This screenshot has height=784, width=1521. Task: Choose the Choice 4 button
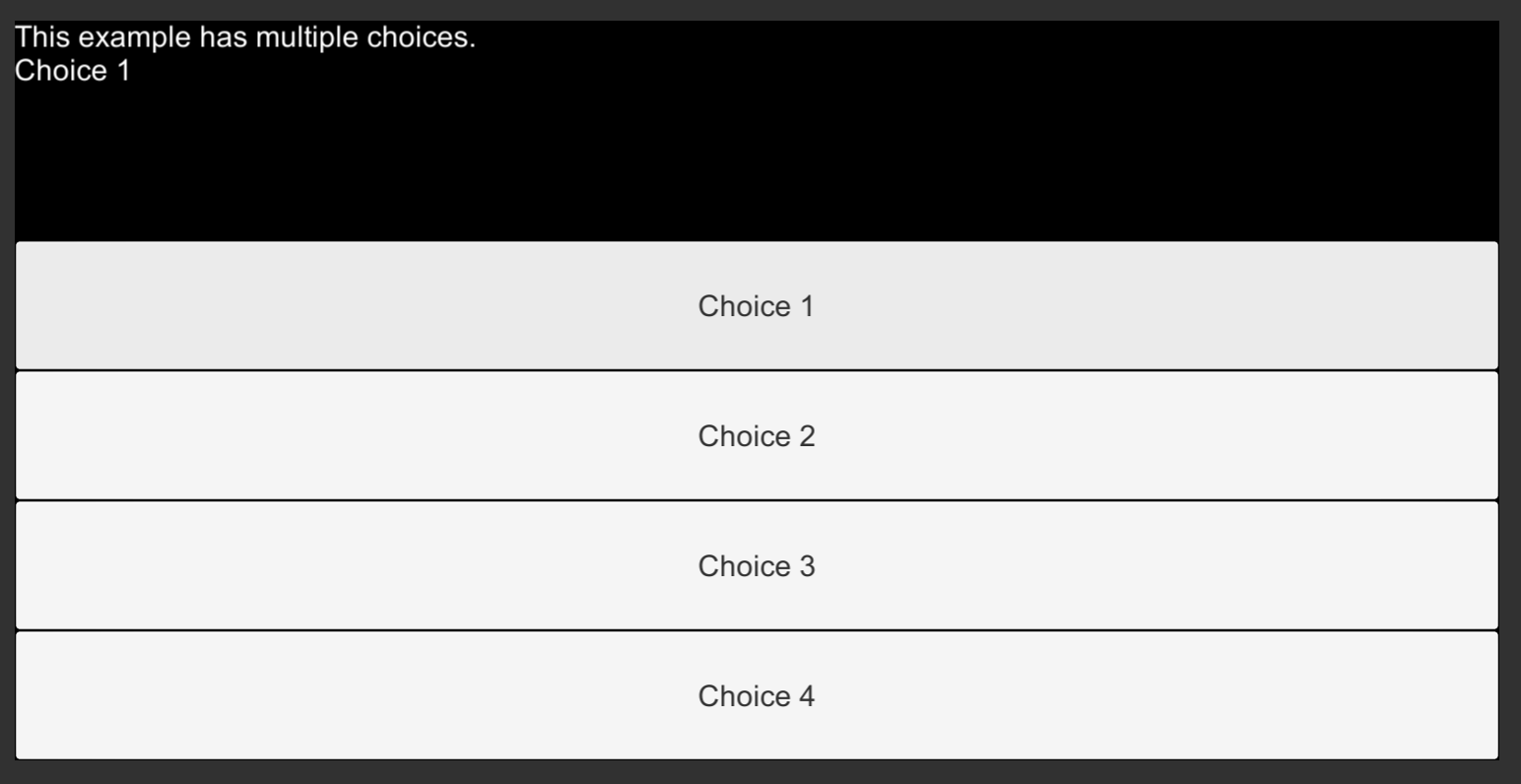pyautogui.click(x=757, y=696)
